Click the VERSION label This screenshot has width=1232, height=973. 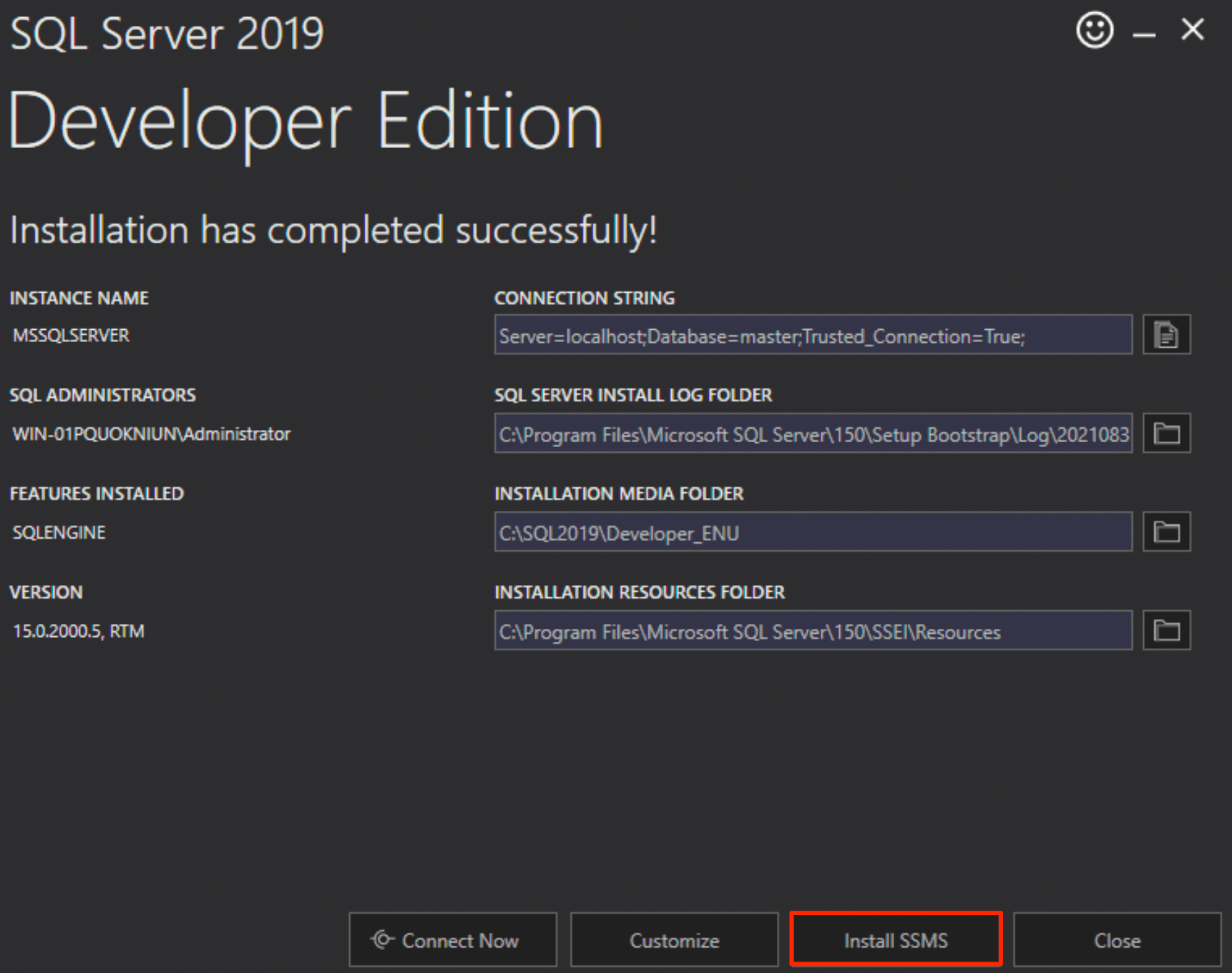(x=46, y=592)
